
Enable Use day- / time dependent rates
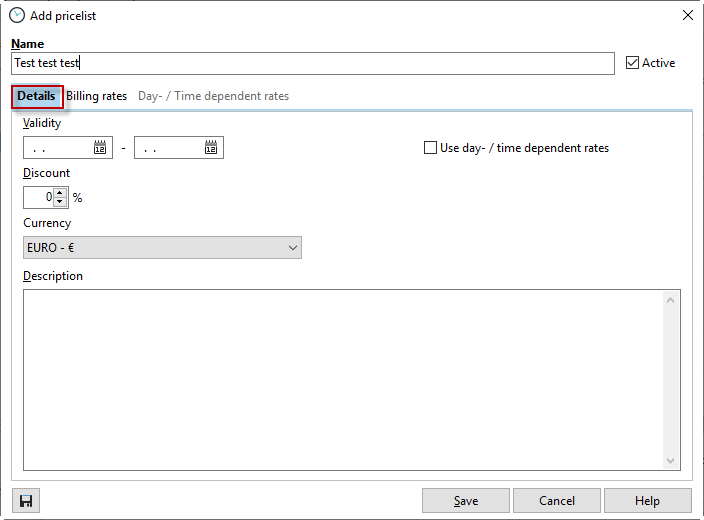pyautogui.click(x=430, y=148)
